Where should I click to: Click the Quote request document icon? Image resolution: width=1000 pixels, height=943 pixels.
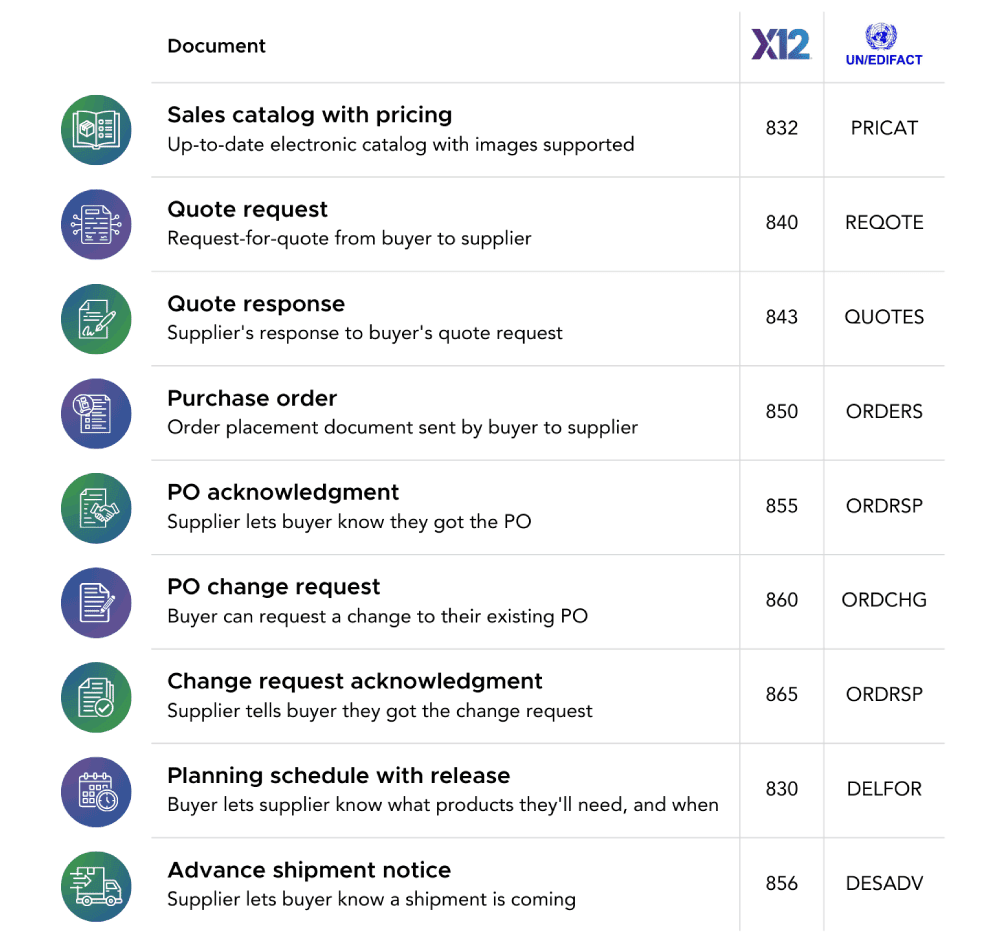96,224
